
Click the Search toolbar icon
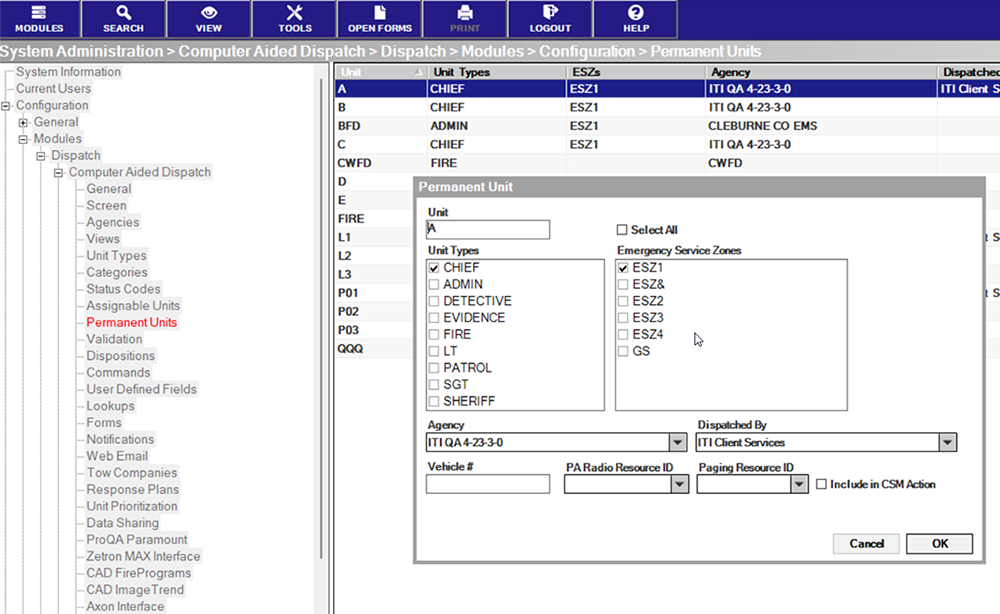(x=123, y=18)
